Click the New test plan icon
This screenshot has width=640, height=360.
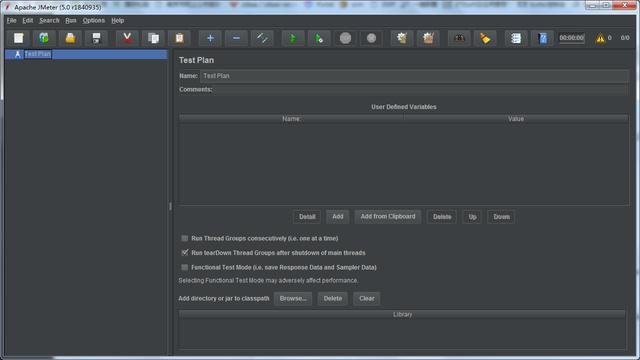pos(18,38)
